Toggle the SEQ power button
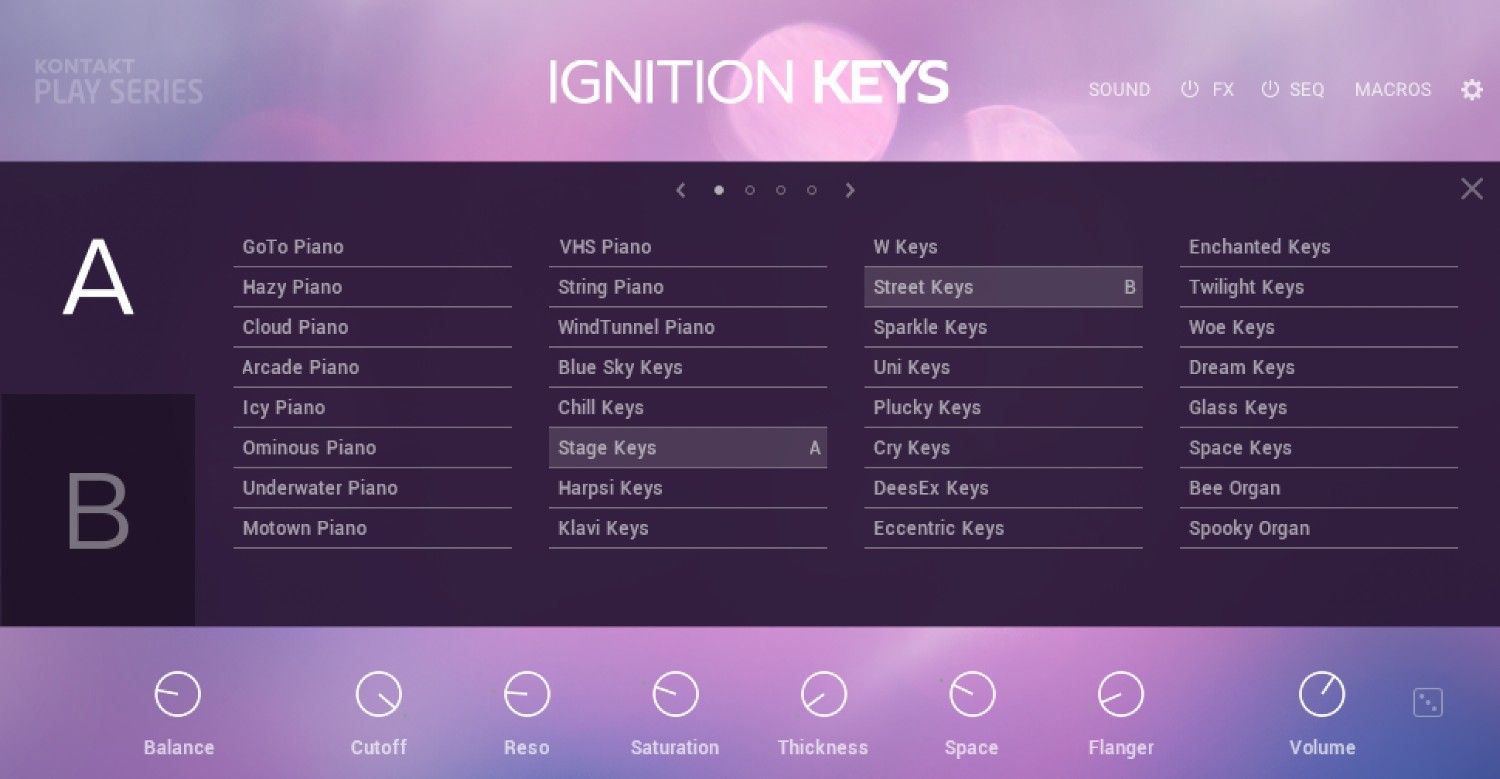This screenshot has height=779, width=1500. pos(1268,88)
